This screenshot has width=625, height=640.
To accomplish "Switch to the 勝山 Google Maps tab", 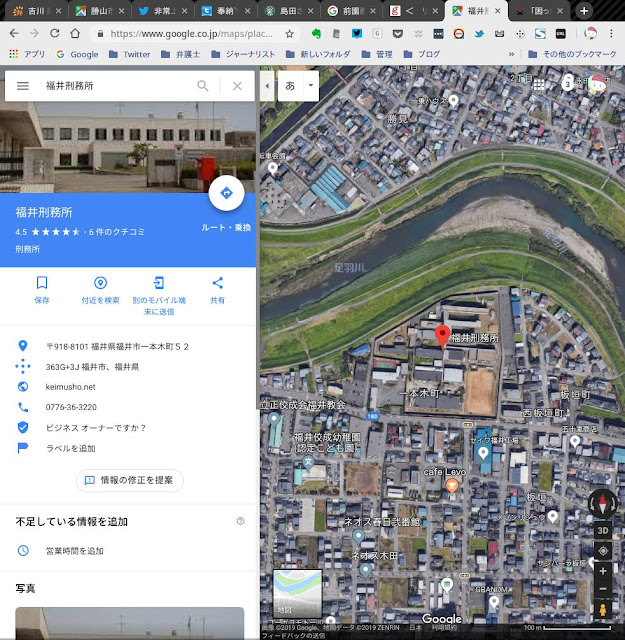I will (99, 11).
